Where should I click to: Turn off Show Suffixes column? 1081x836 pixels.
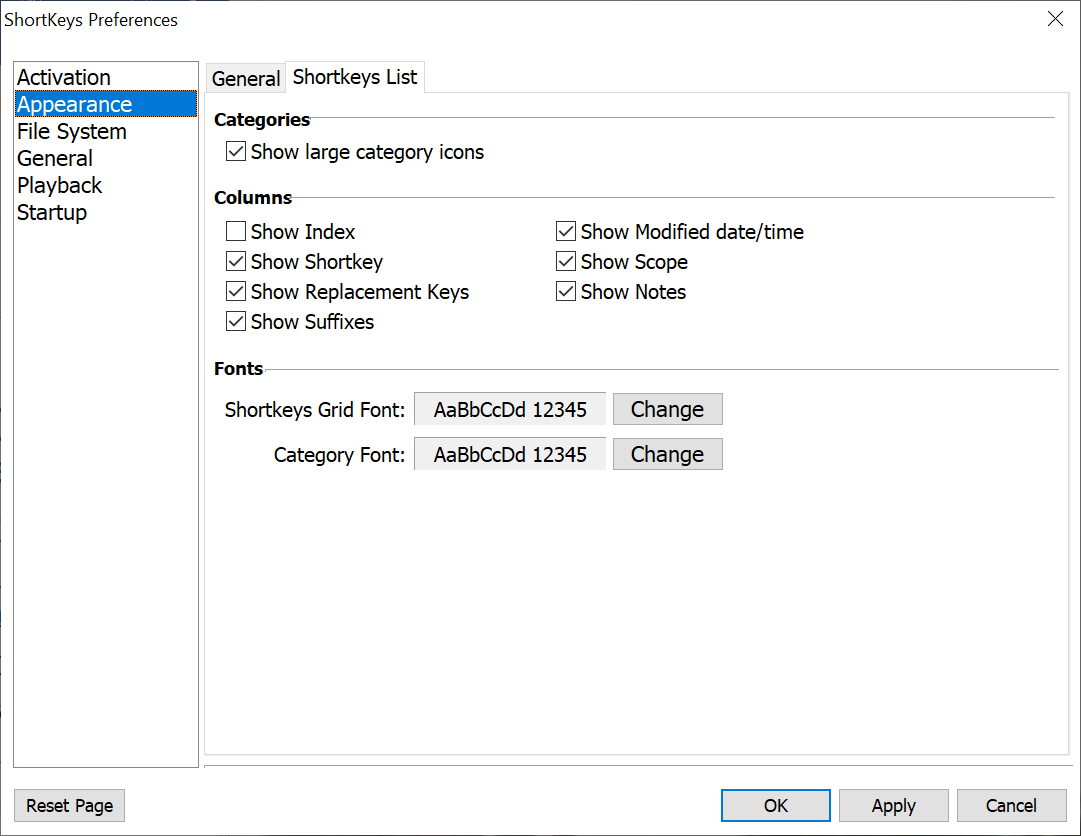(x=236, y=322)
